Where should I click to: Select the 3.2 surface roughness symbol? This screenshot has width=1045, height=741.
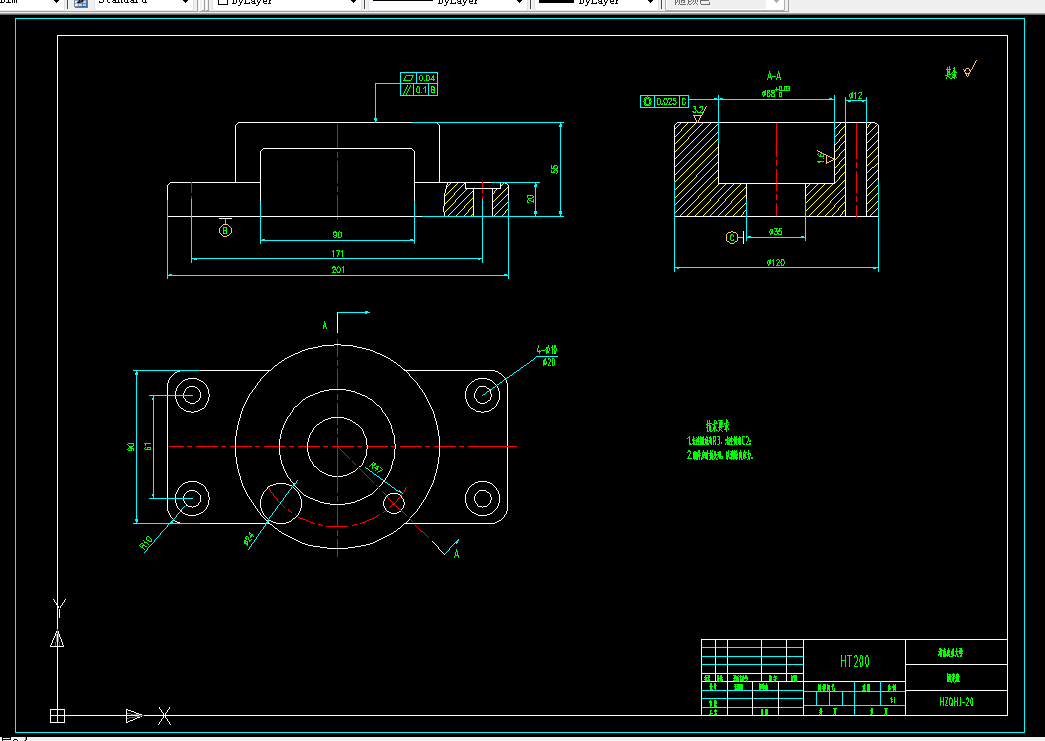click(698, 114)
